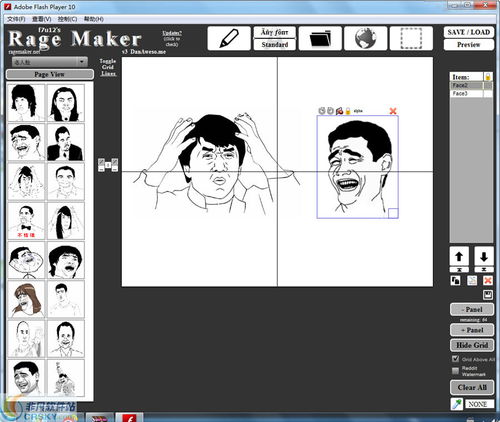Send item to top with small up button
Viewport: 500px width, 422px height.
click(x=459, y=270)
